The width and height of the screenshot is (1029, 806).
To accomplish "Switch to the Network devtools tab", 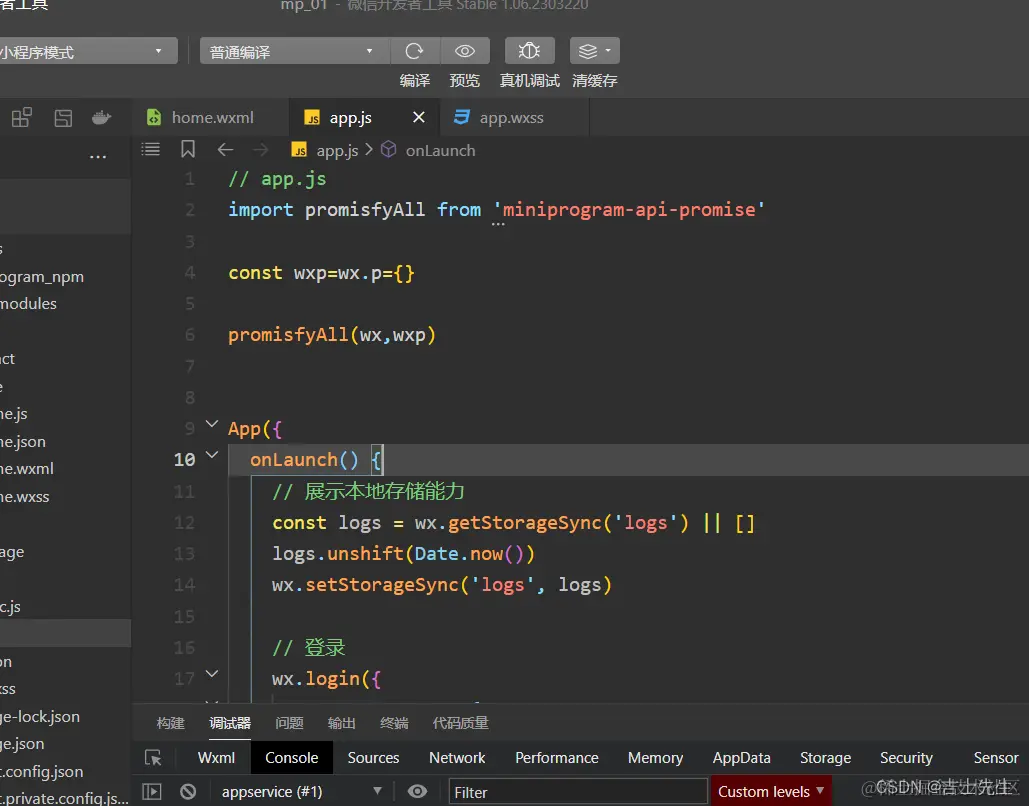I will coord(457,757).
